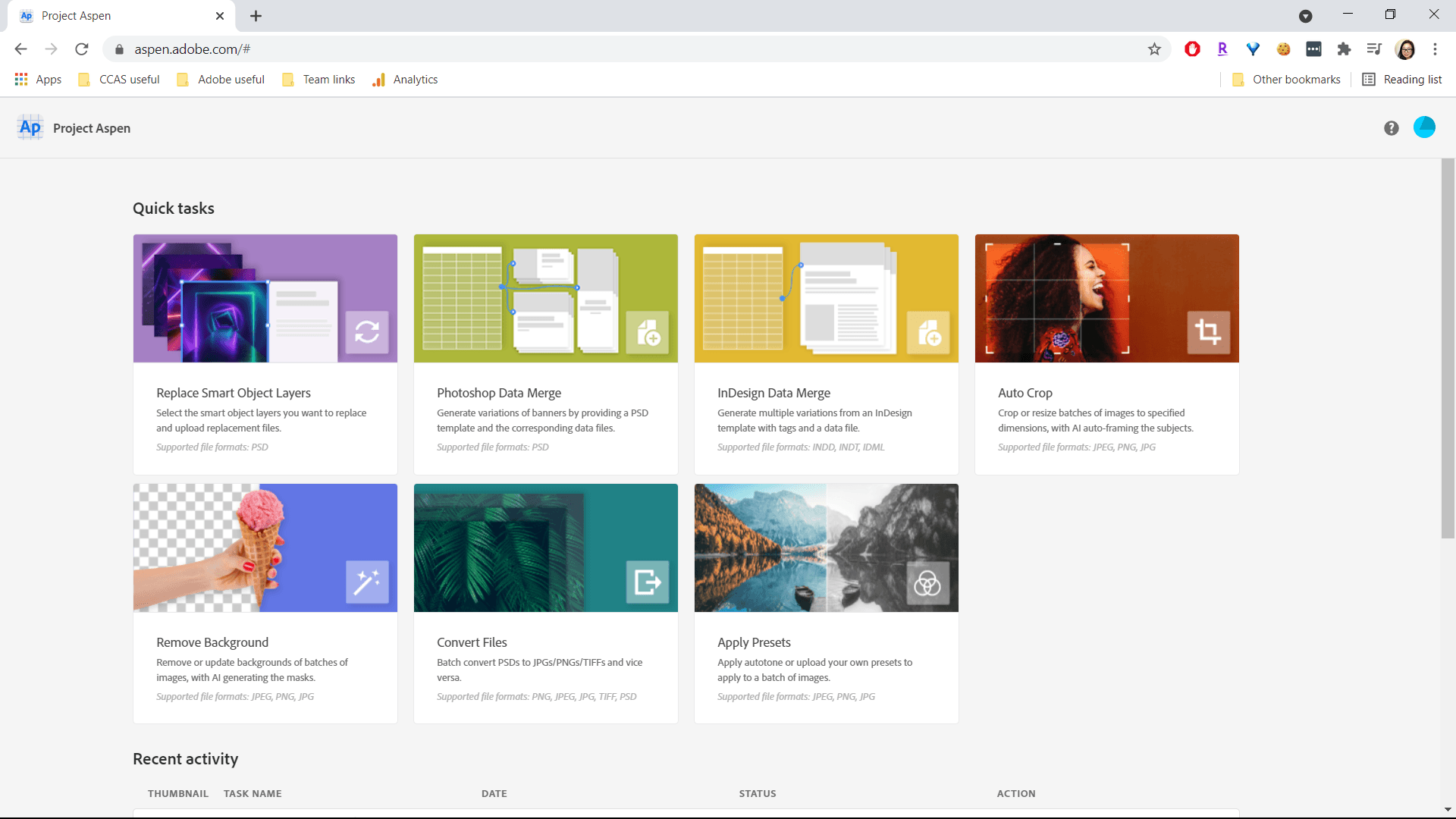Click the Project Aspen logo icon
The width and height of the screenshot is (1456, 819).
pos(30,127)
